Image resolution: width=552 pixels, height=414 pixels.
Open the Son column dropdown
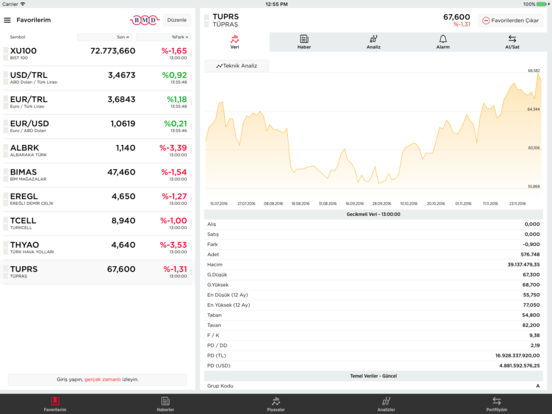click(105, 37)
